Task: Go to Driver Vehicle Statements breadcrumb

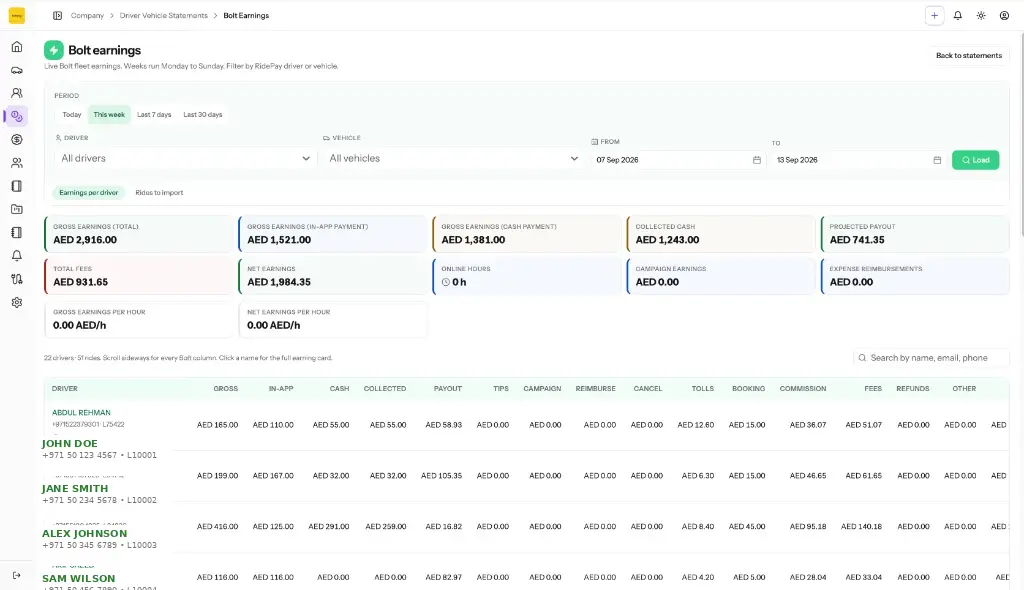Action: pos(163,16)
